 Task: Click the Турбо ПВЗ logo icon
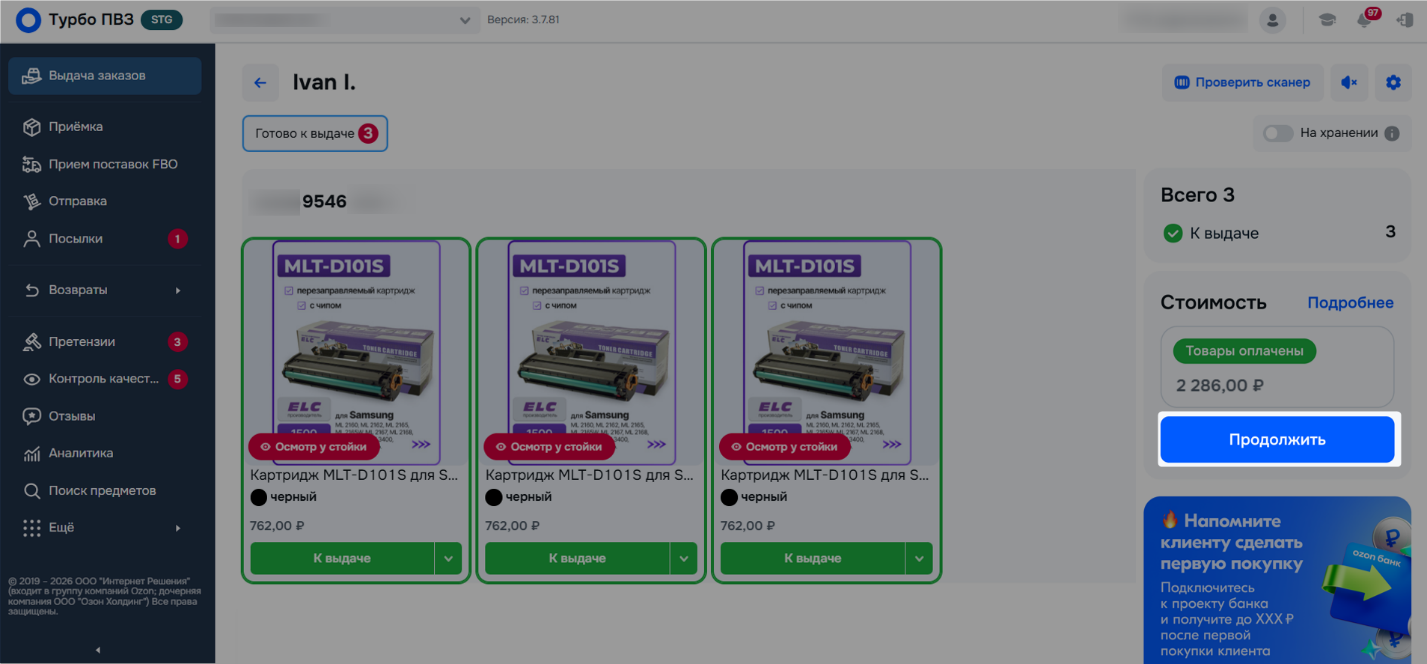pos(28,20)
